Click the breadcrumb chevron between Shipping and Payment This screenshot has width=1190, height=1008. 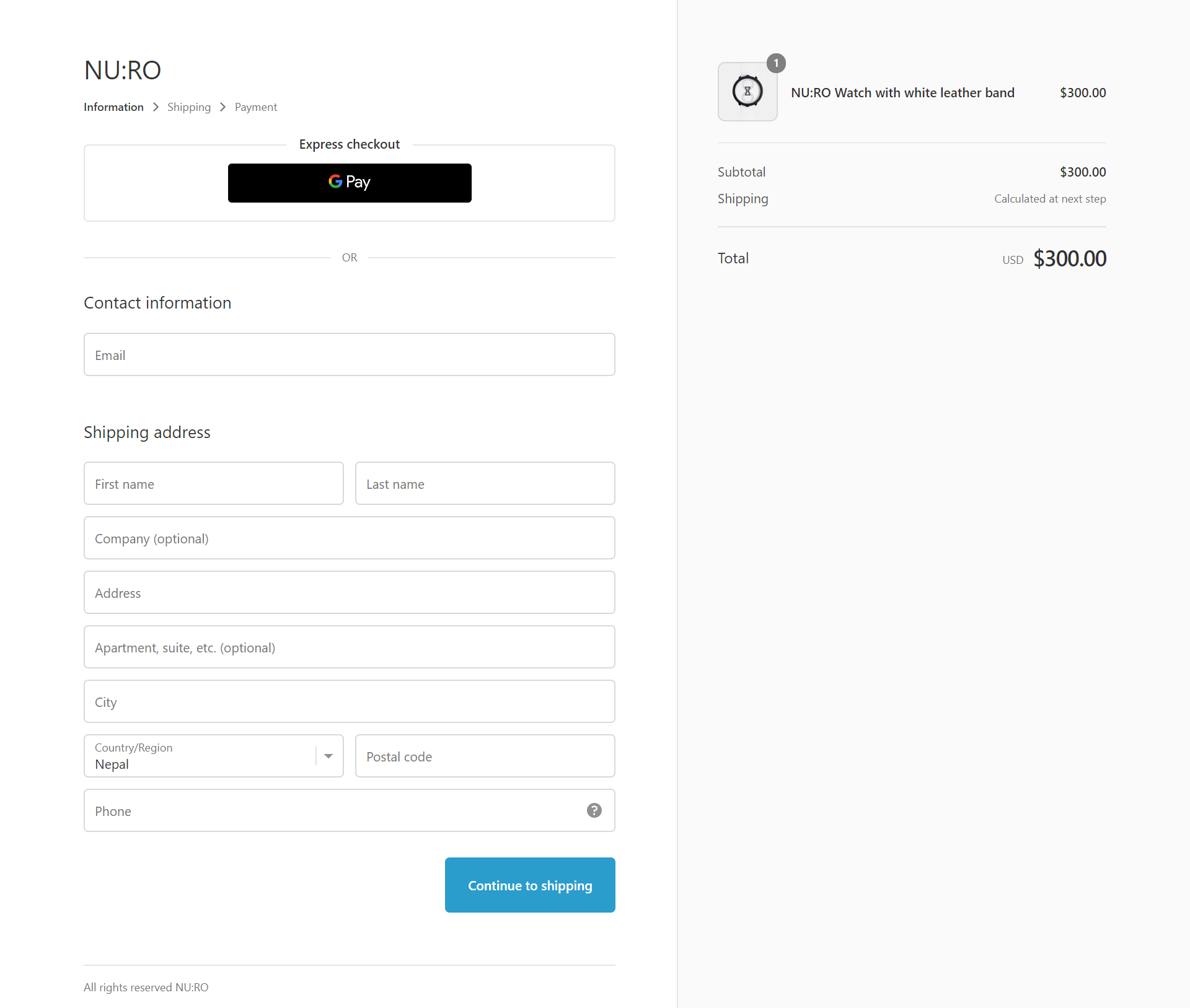coord(222,107)
